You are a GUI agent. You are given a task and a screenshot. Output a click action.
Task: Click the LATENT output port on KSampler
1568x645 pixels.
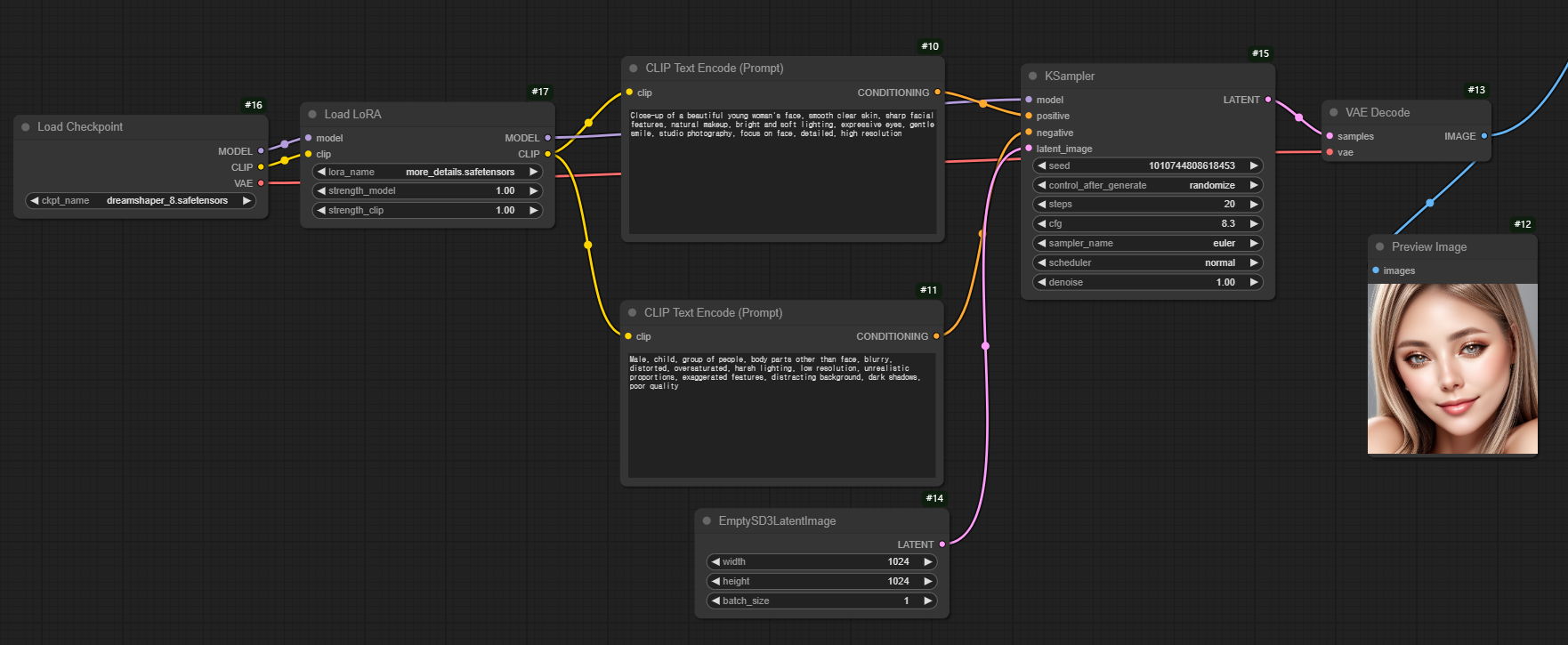coord(1268,100)
